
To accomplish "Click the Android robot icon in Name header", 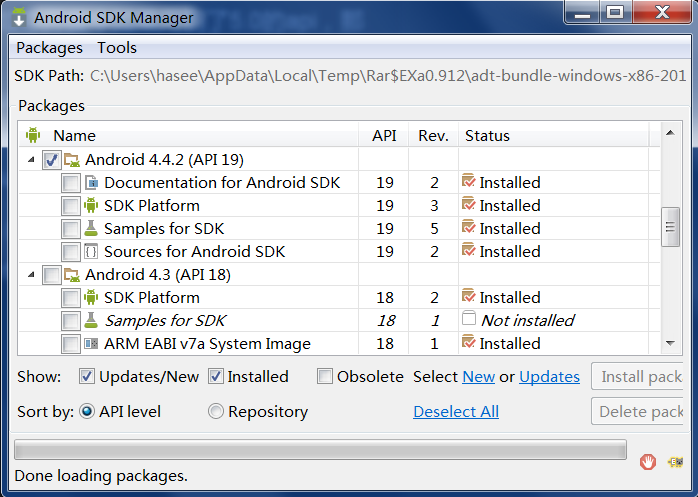I will (x=33, y=135).
